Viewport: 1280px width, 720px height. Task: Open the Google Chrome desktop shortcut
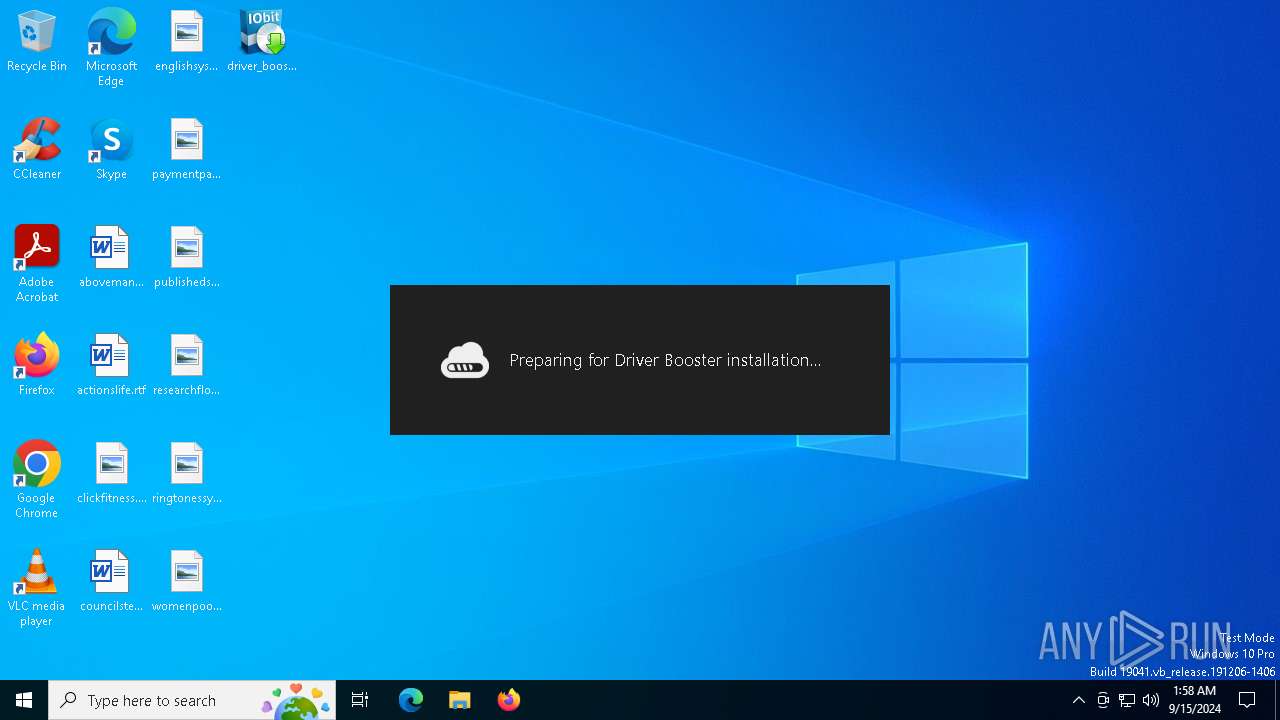click(x=37, y=480)
